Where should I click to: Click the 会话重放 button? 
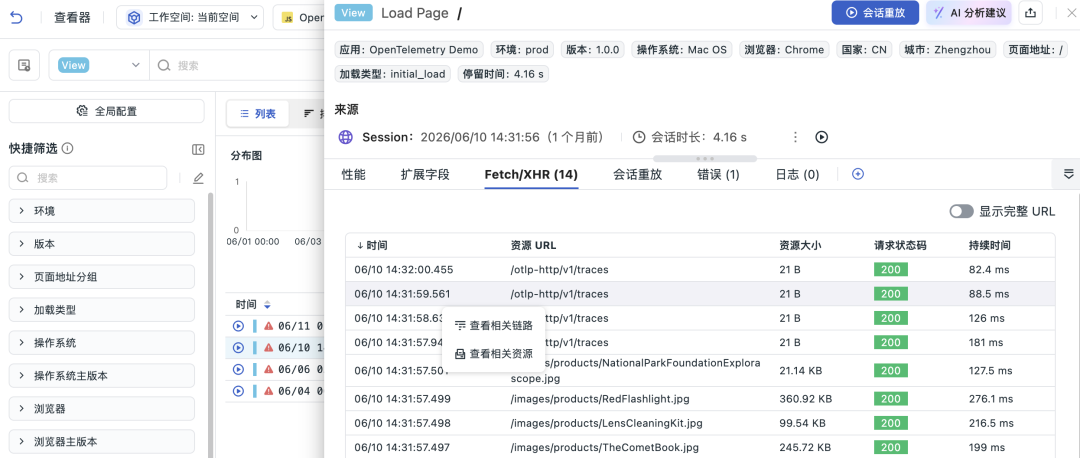tap(875, 12)
